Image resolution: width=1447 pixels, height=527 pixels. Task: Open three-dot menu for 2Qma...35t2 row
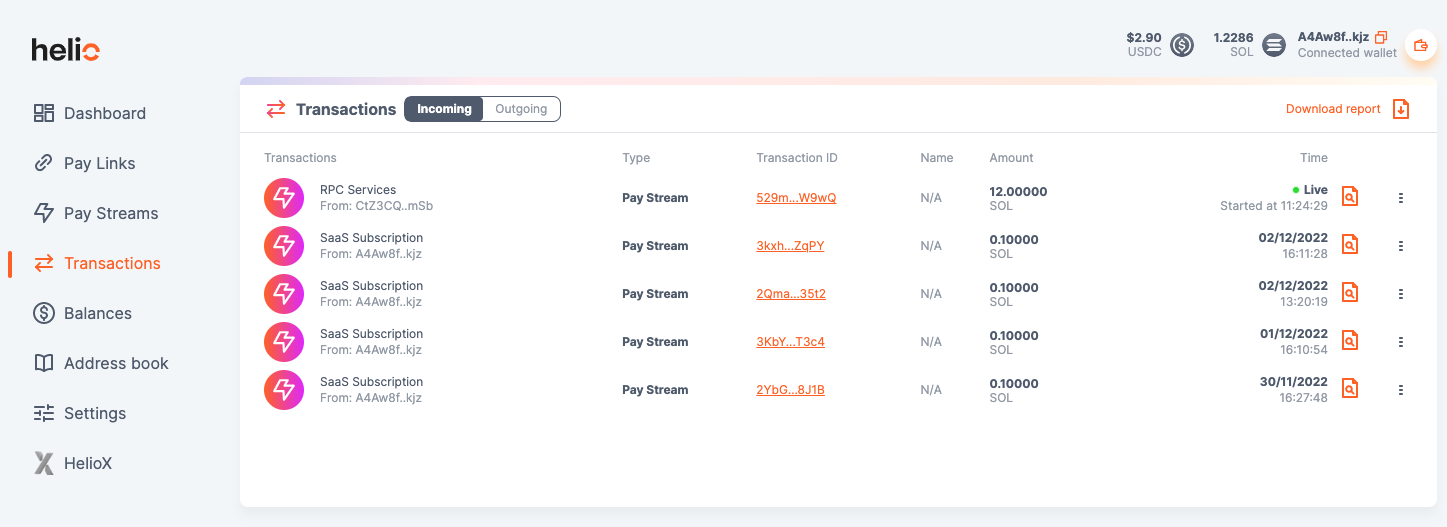[x=1400, y=294]
